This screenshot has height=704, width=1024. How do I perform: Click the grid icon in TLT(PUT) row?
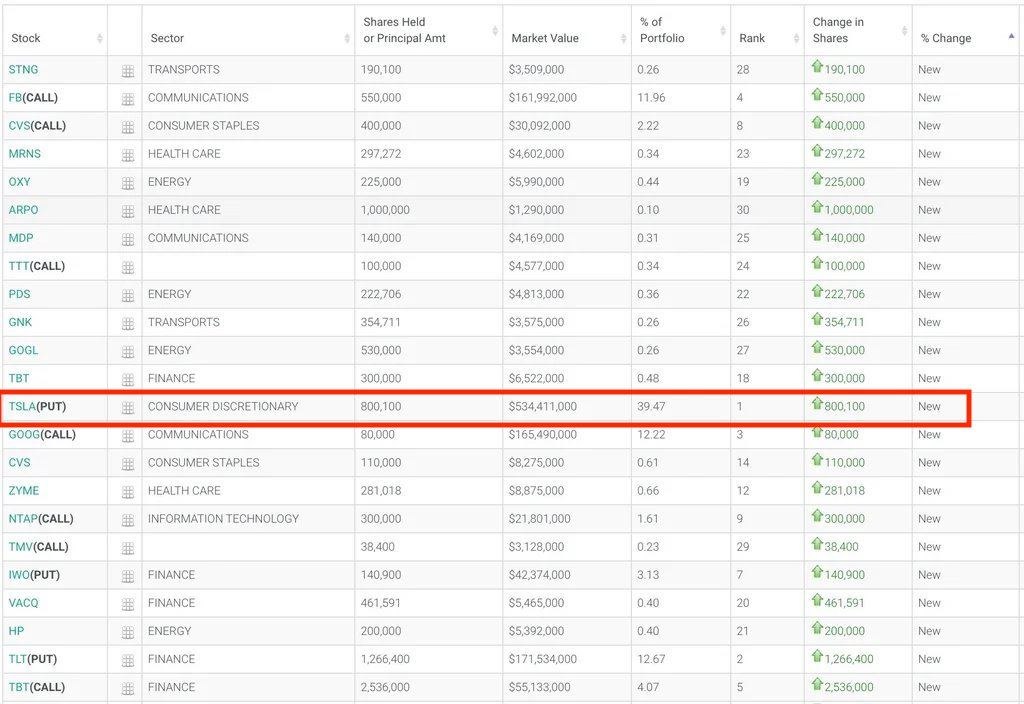(128, 661)
